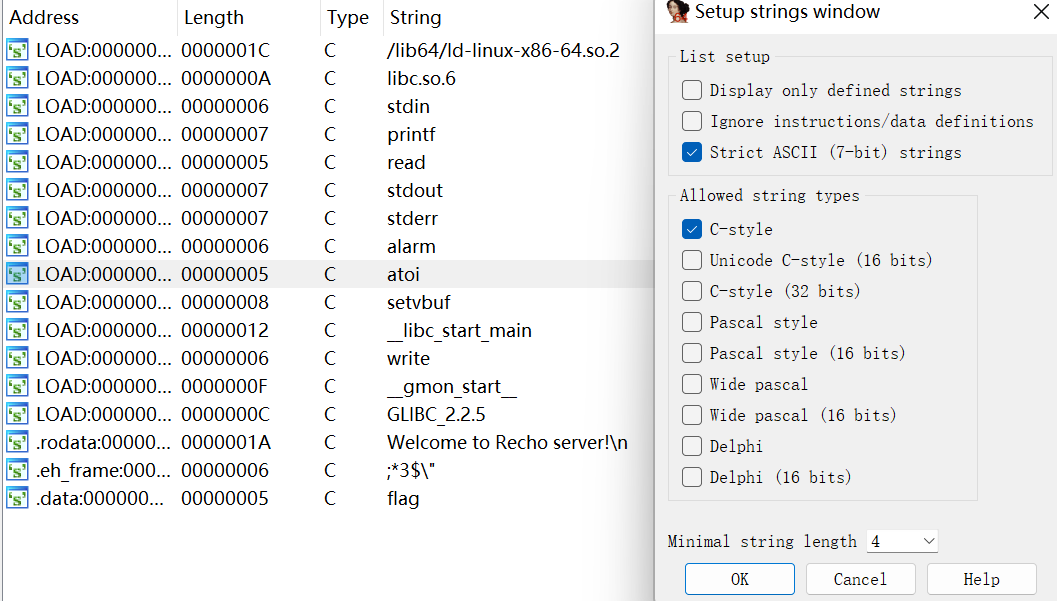Select the GLIBC_2.2.5 string row
Image resolution: width=1057 pixels, height=601 pixels.
coord(329,414)
